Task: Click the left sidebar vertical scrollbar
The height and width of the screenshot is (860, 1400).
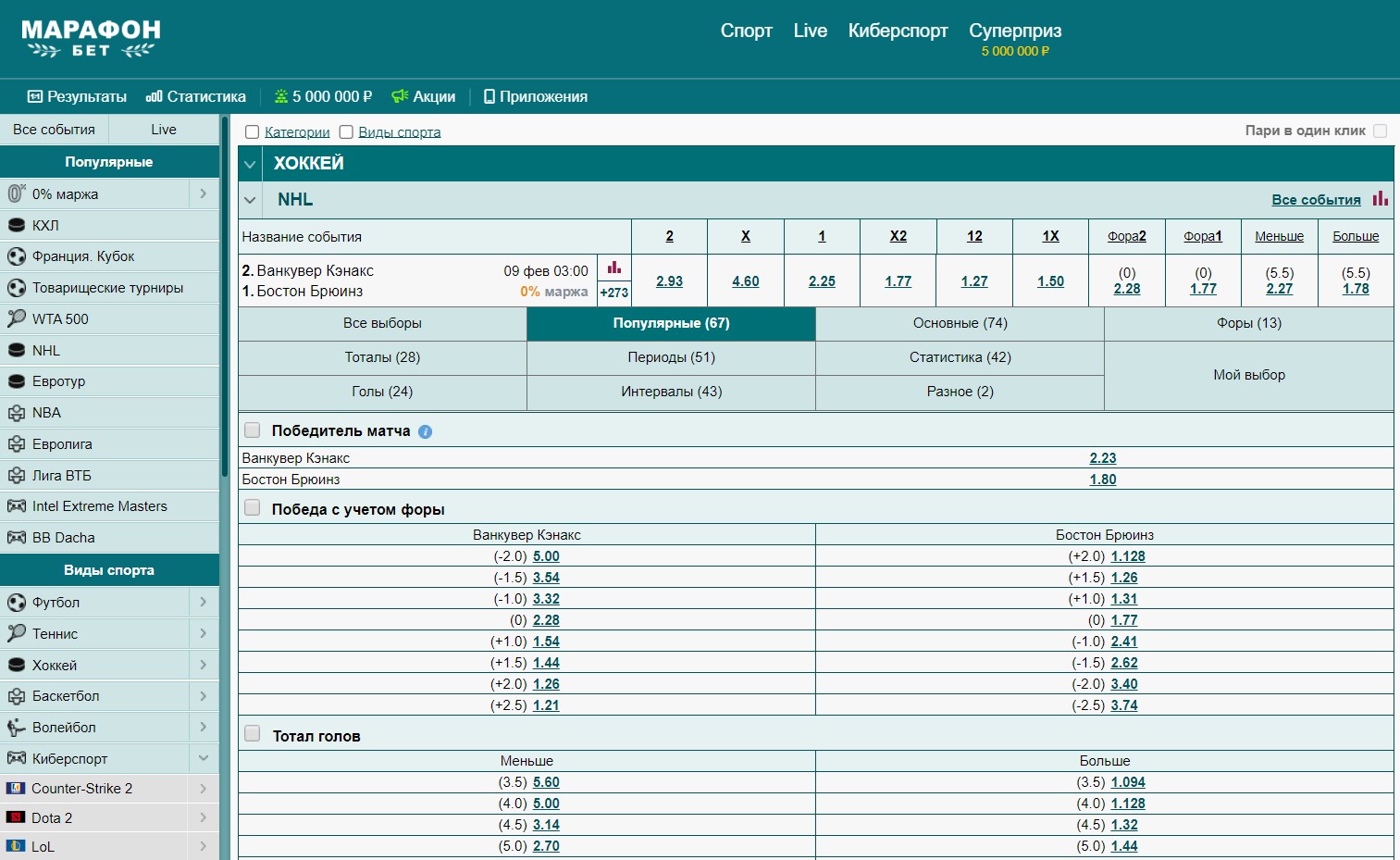Action: pos(224,296)
